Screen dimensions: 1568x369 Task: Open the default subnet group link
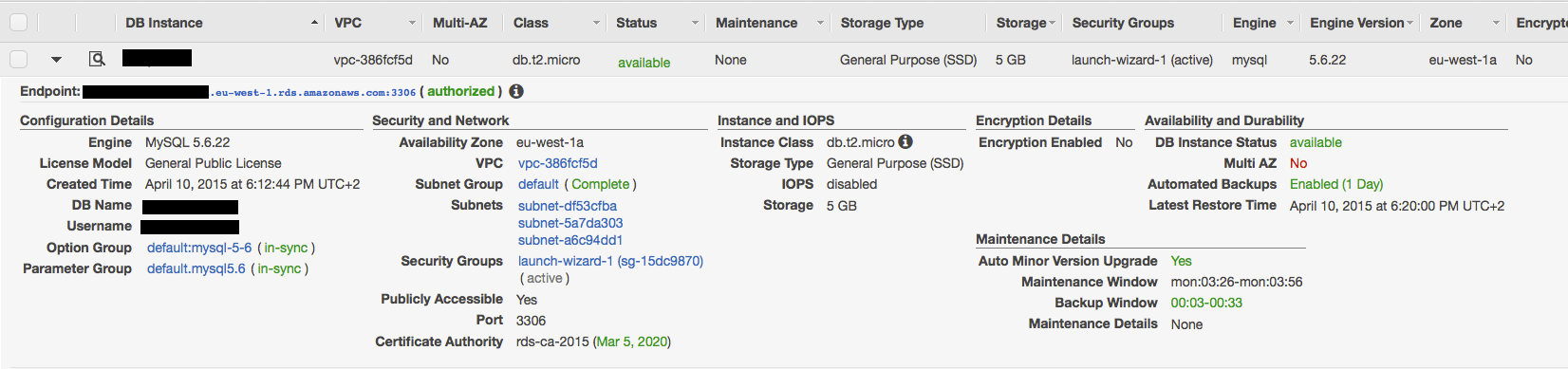(x=538, y=184)
